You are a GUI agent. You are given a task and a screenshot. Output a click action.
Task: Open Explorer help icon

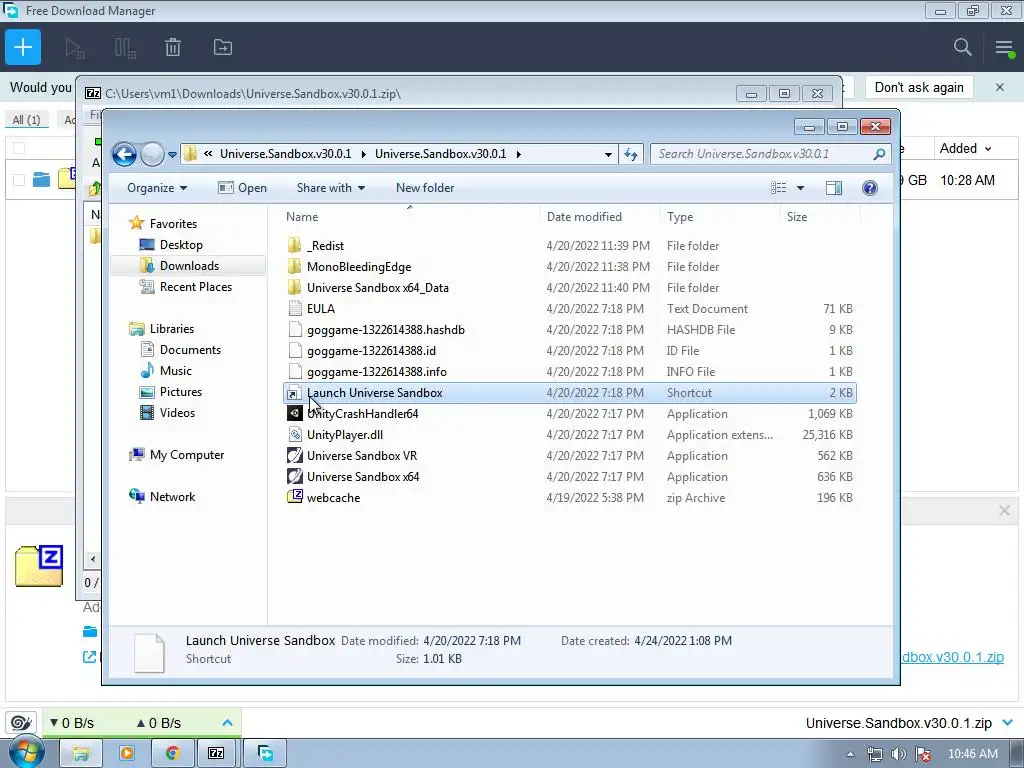tap(869, 188)
